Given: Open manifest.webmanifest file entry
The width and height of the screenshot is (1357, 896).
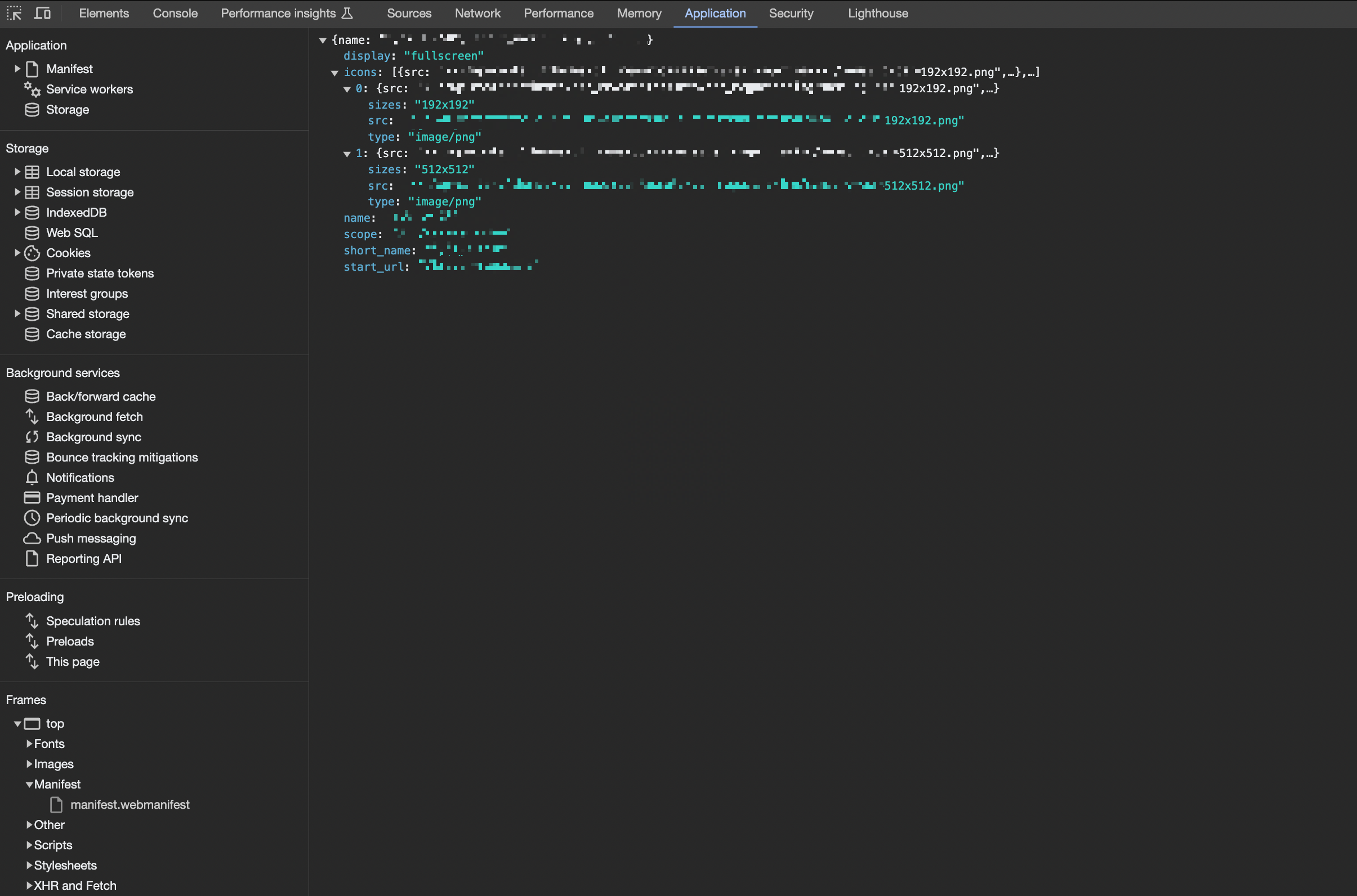Looking at the screenshot, I should 130,805.
